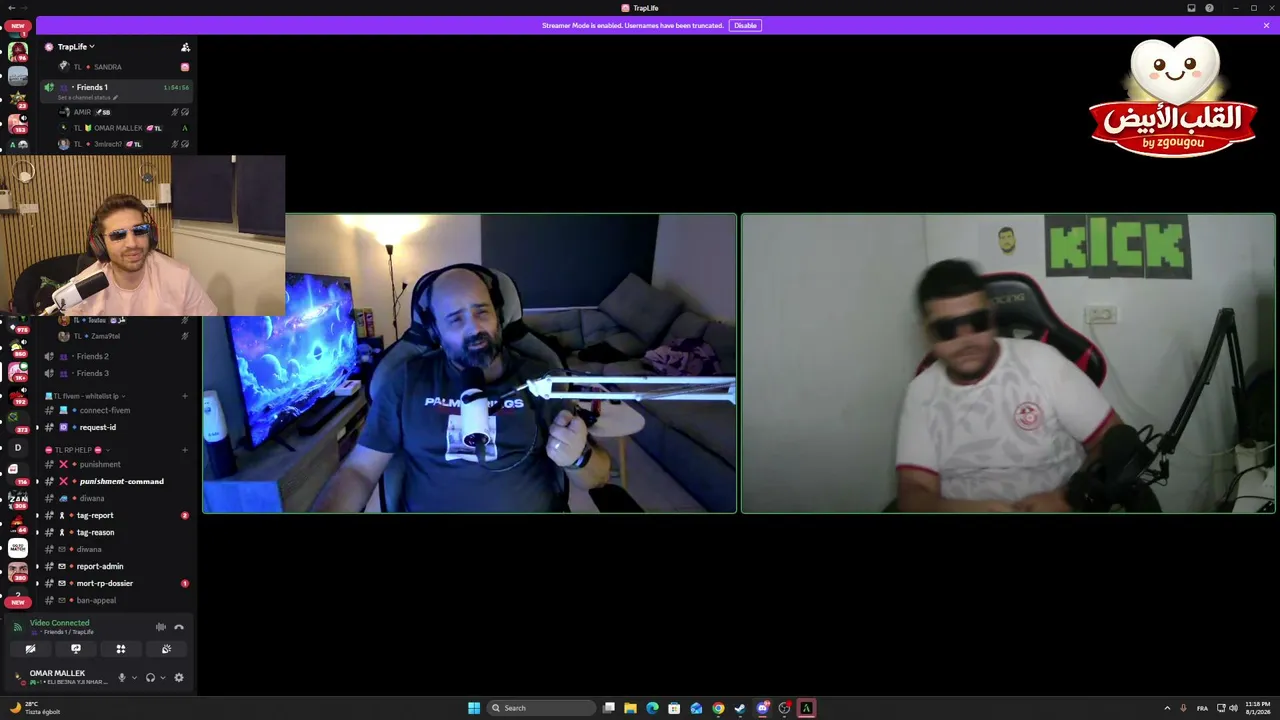The width and height of the screenshot is (1280, 720).
Task: Click the Video Connected status text
Action: [x=59, y=623]
